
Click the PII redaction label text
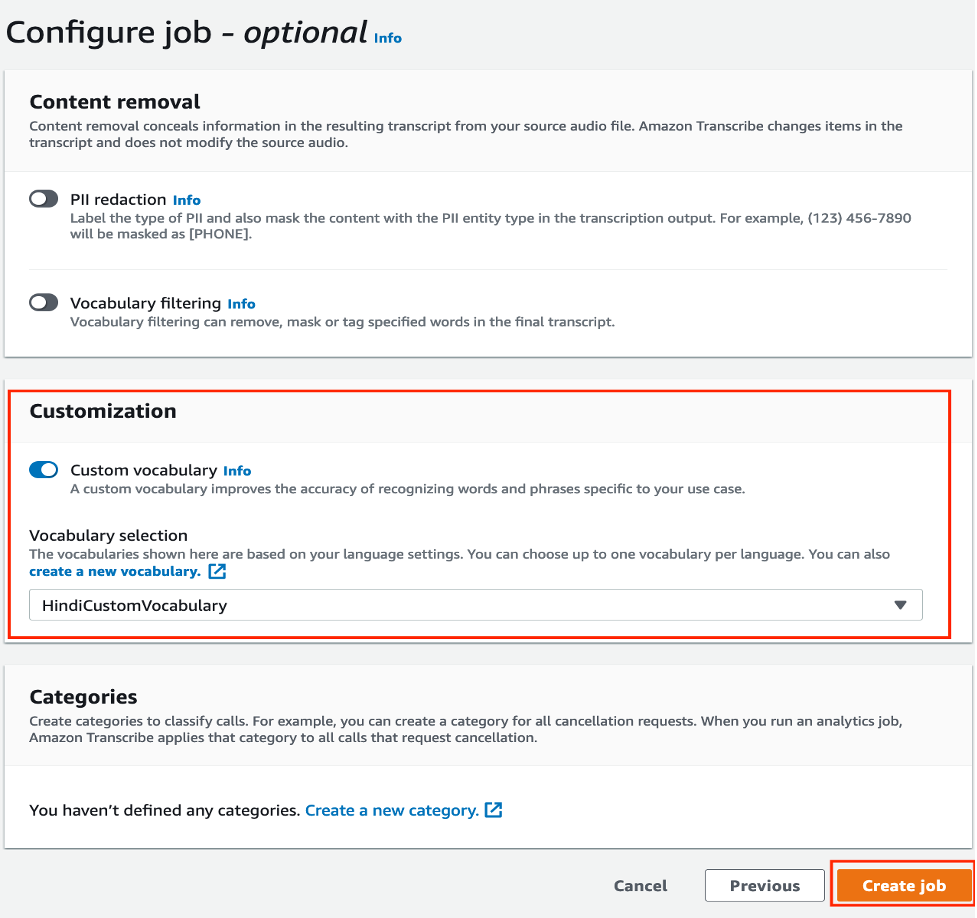(x=118, y=199)
